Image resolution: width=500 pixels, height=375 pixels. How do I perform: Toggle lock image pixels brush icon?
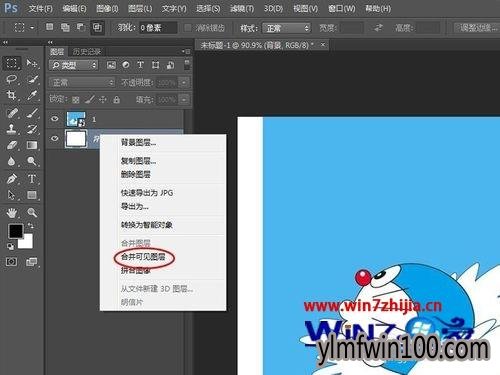pos(89,99)
